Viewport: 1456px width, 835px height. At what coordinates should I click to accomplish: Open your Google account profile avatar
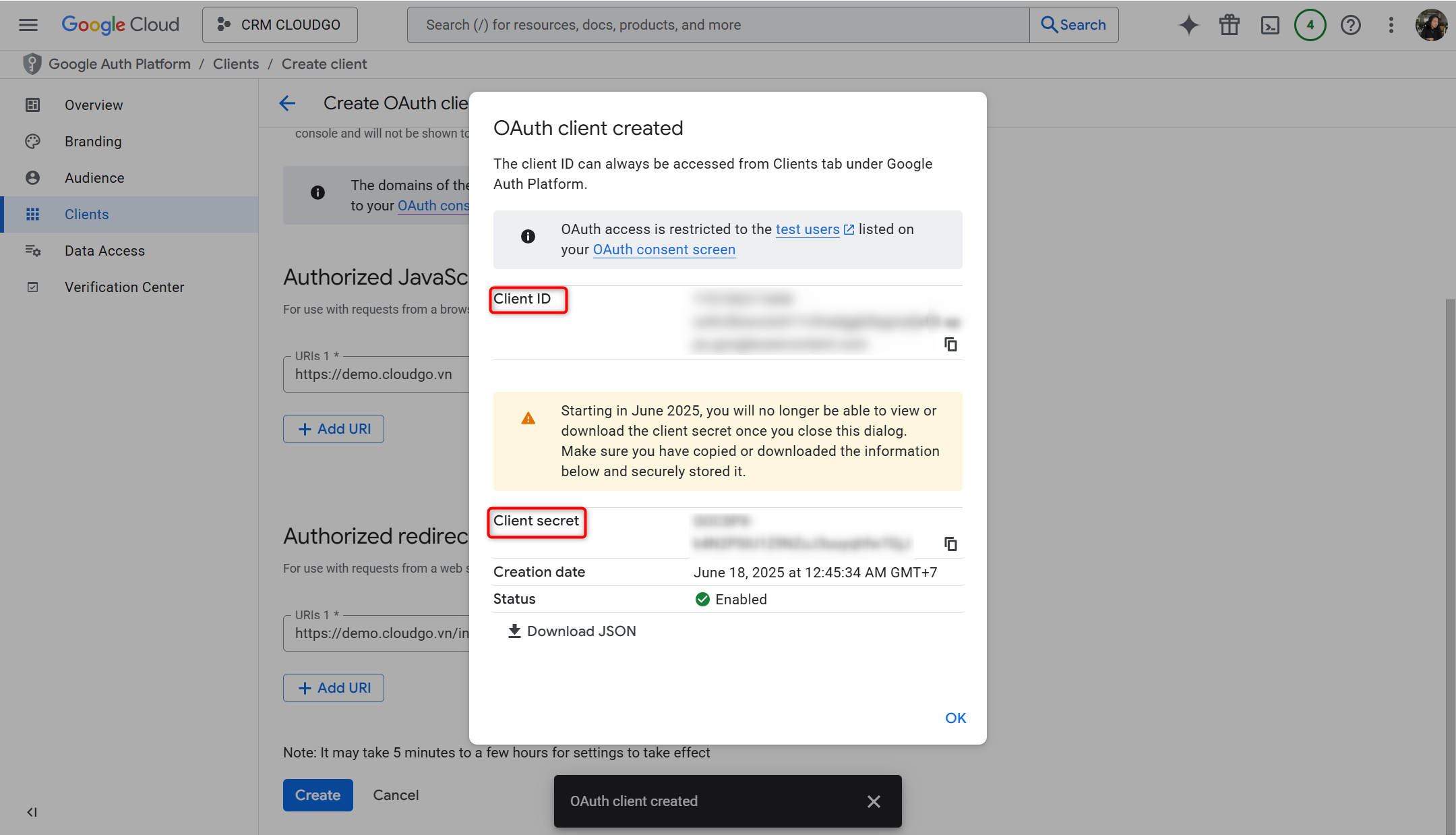point(1430,25)
